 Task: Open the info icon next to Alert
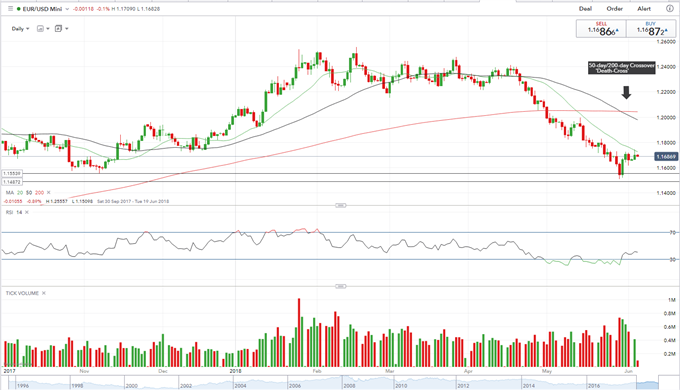pos(670,9)
